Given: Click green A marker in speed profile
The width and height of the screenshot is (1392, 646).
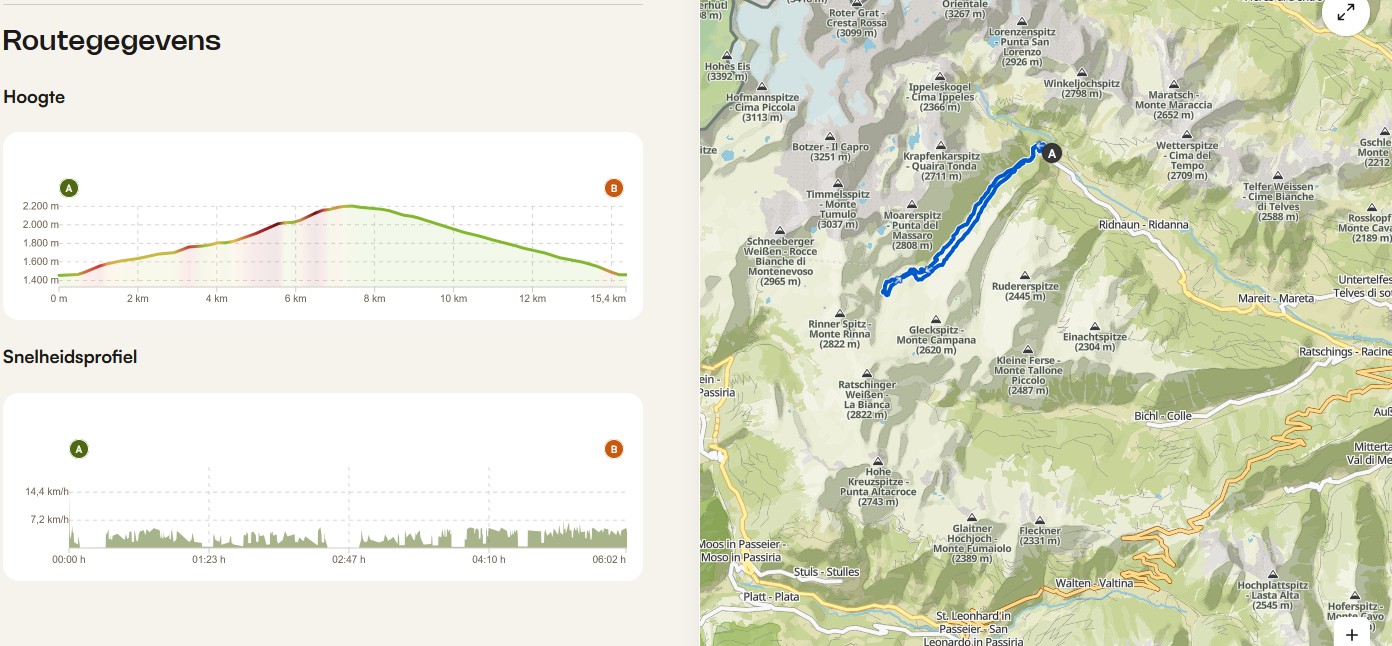Looking at the screenshot, I should (x=79, y=449).
